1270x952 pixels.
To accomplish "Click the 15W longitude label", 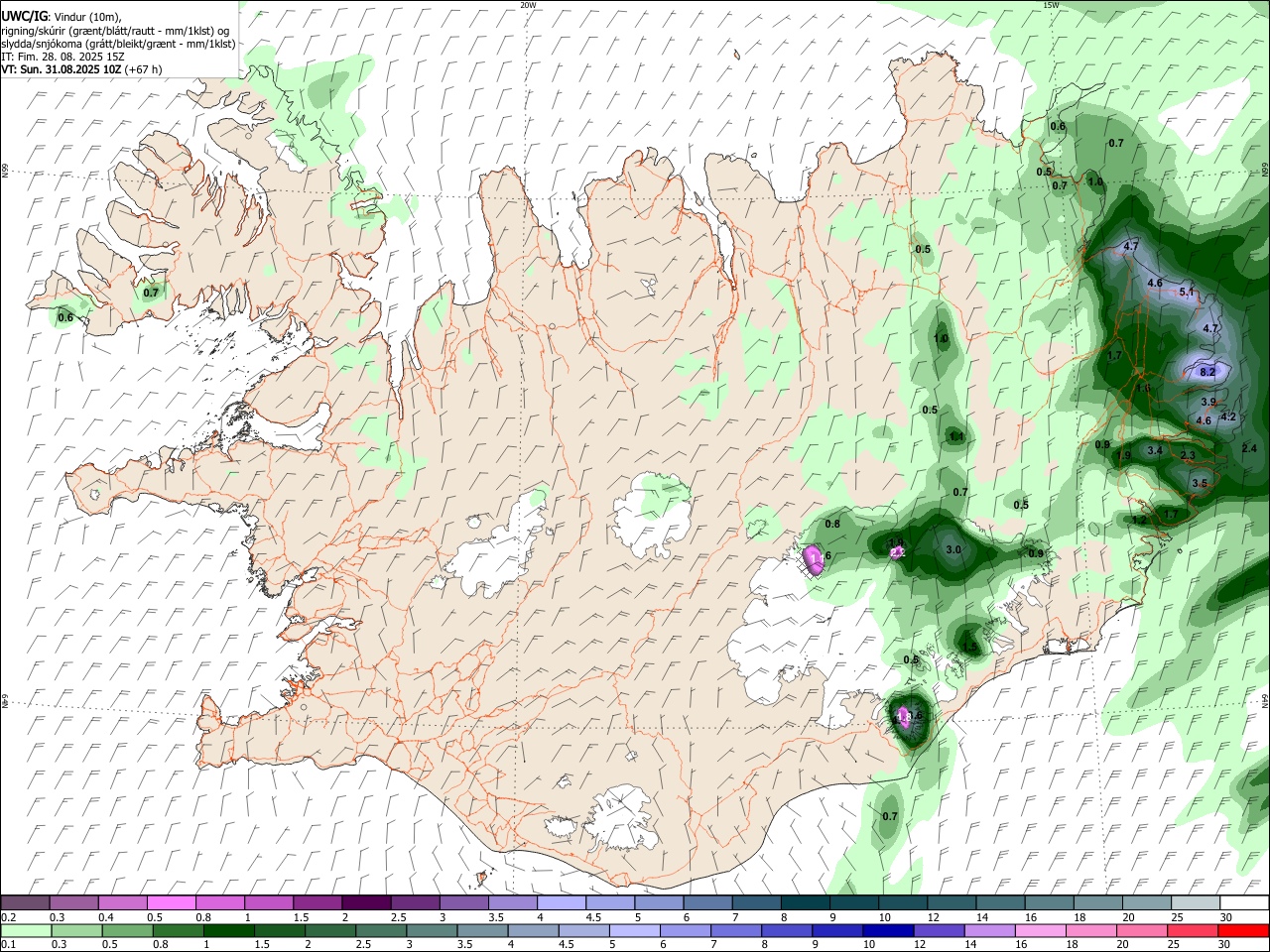I will (x=1051, y=5).
